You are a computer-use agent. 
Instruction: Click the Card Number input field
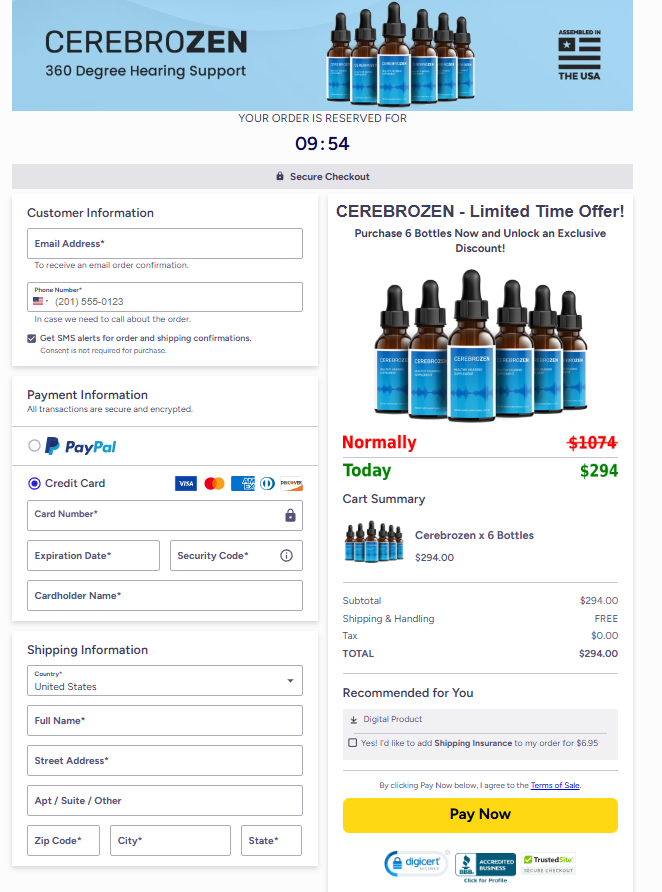(x=155, y=515)
